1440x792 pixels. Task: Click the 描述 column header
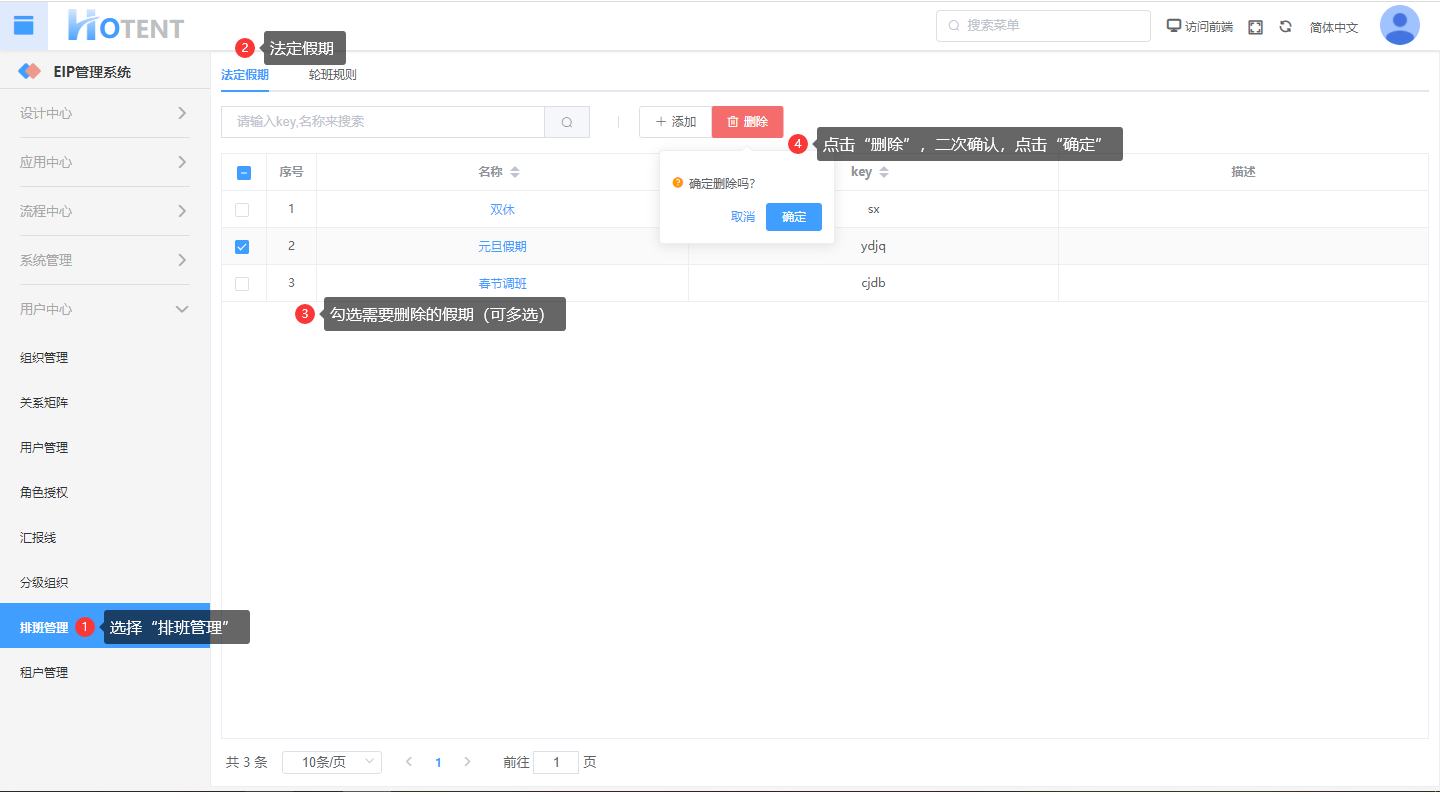pos(1243,172)
